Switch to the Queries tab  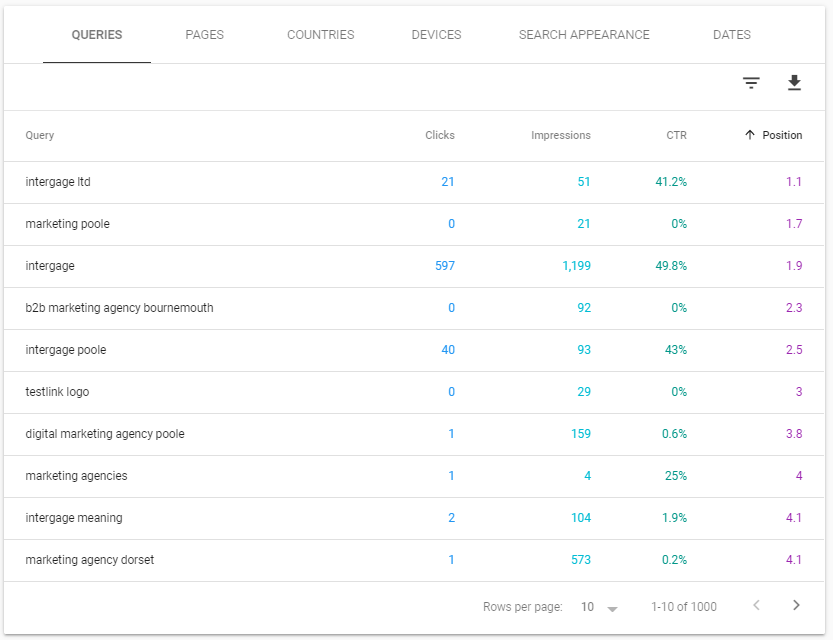(97, 35)
